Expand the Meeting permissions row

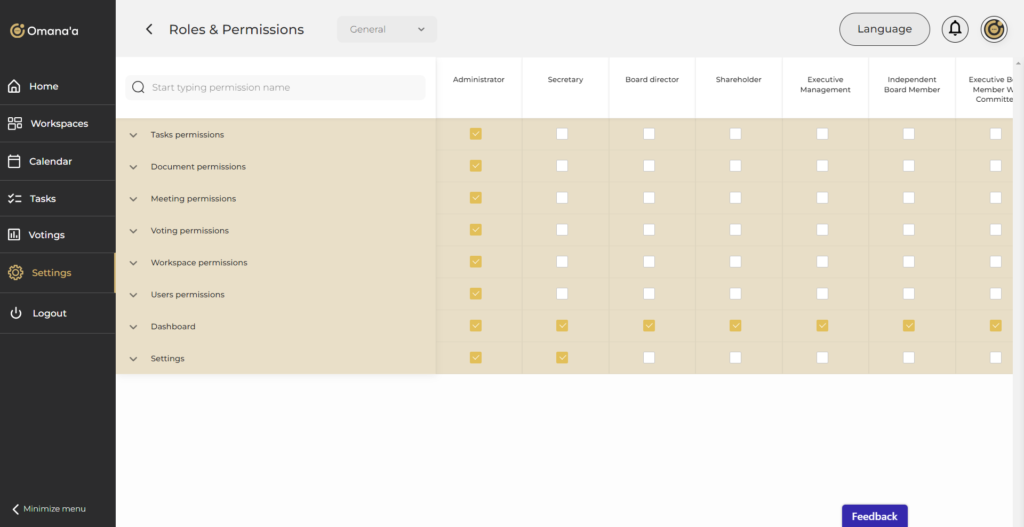133,199
